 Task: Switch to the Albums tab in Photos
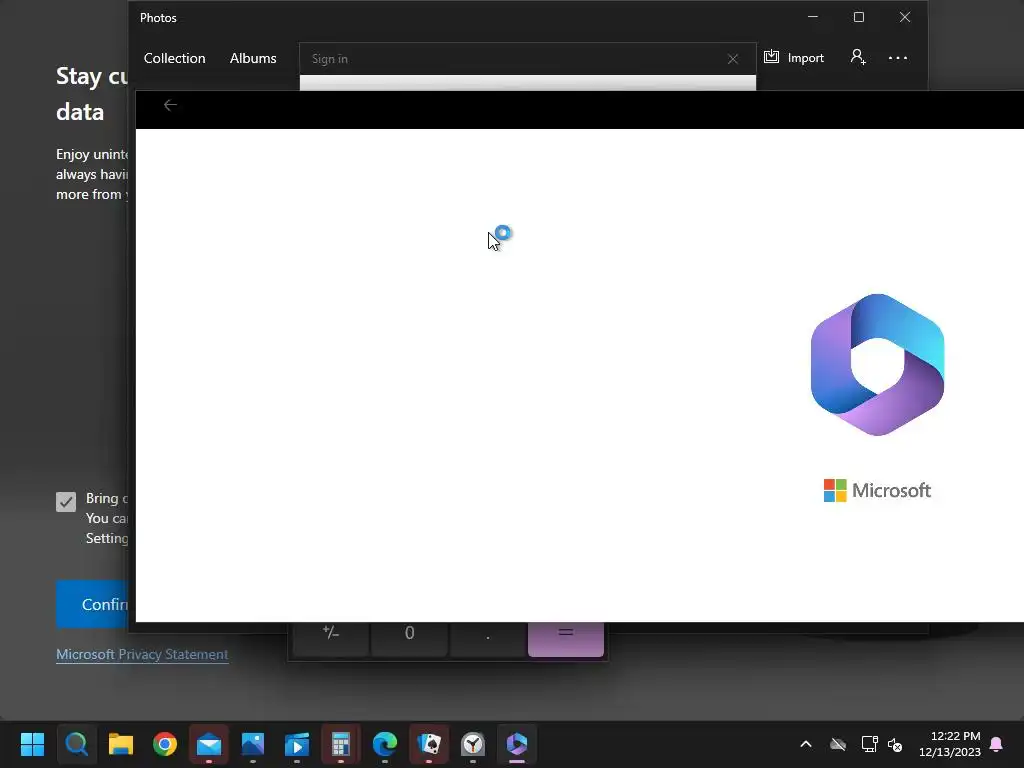click(253, 58)
